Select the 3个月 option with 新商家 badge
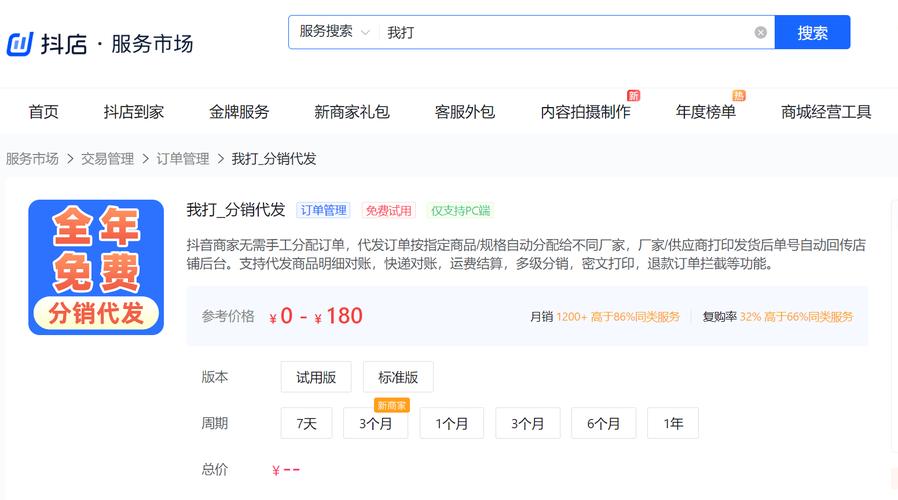This screenshot has width=898, height=500. pos(376,423)
